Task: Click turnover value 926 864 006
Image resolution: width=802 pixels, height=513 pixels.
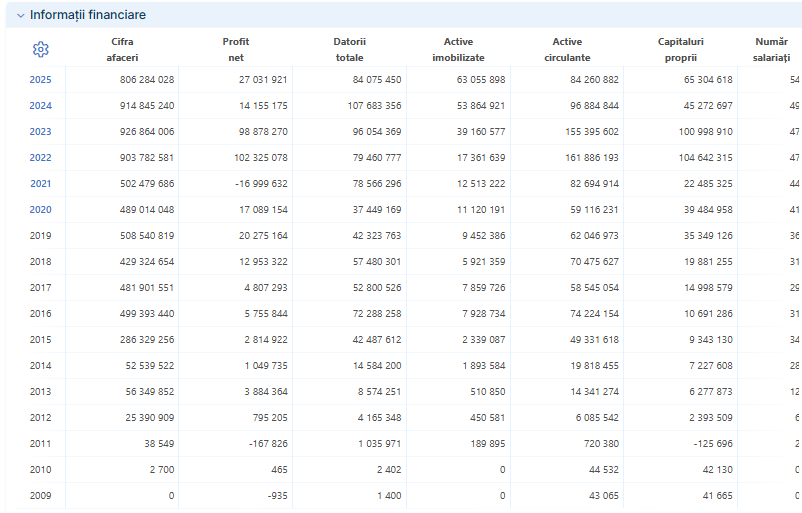Action: point(147,131)
